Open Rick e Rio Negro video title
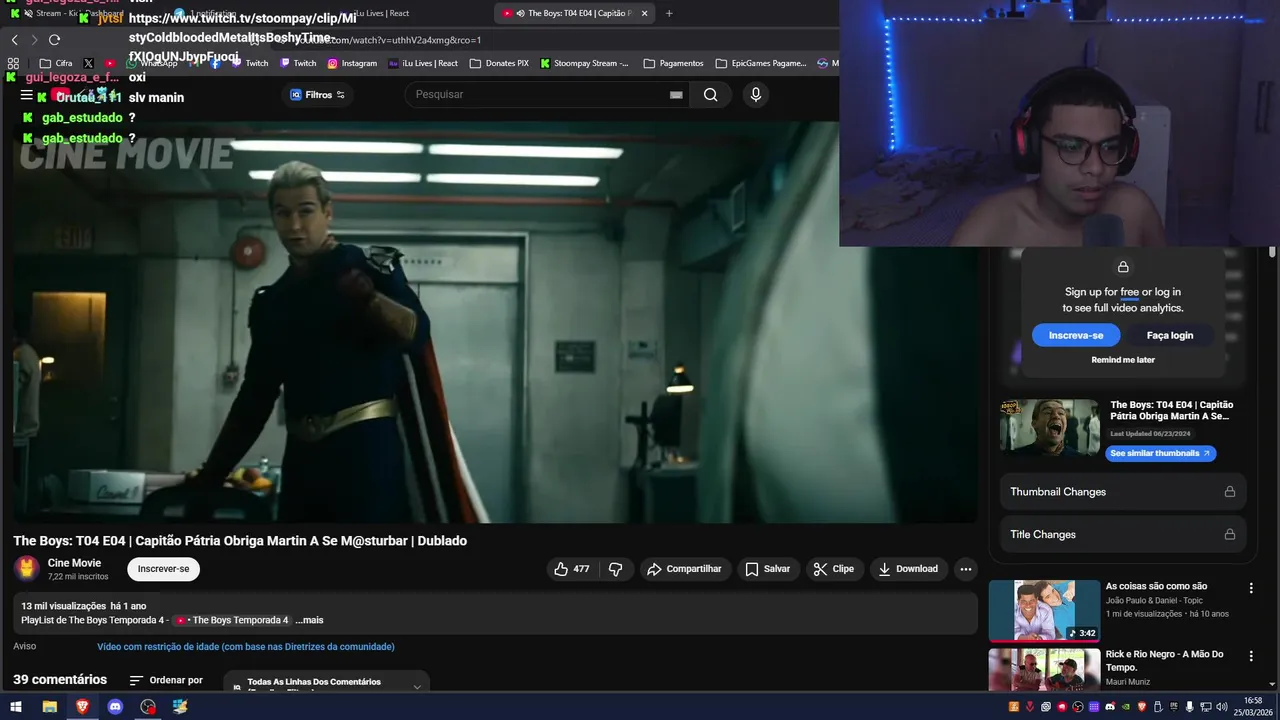 pos(1164,660)
